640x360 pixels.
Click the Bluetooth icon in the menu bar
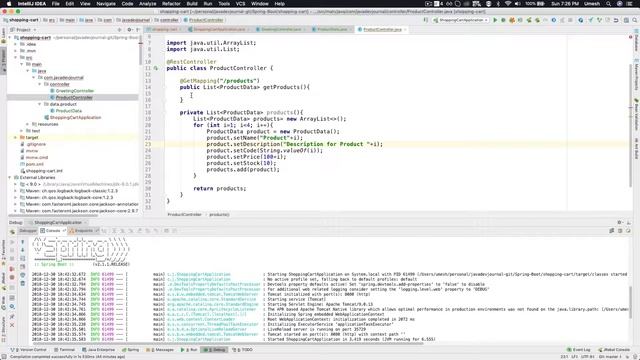click(x=498, y=4)
